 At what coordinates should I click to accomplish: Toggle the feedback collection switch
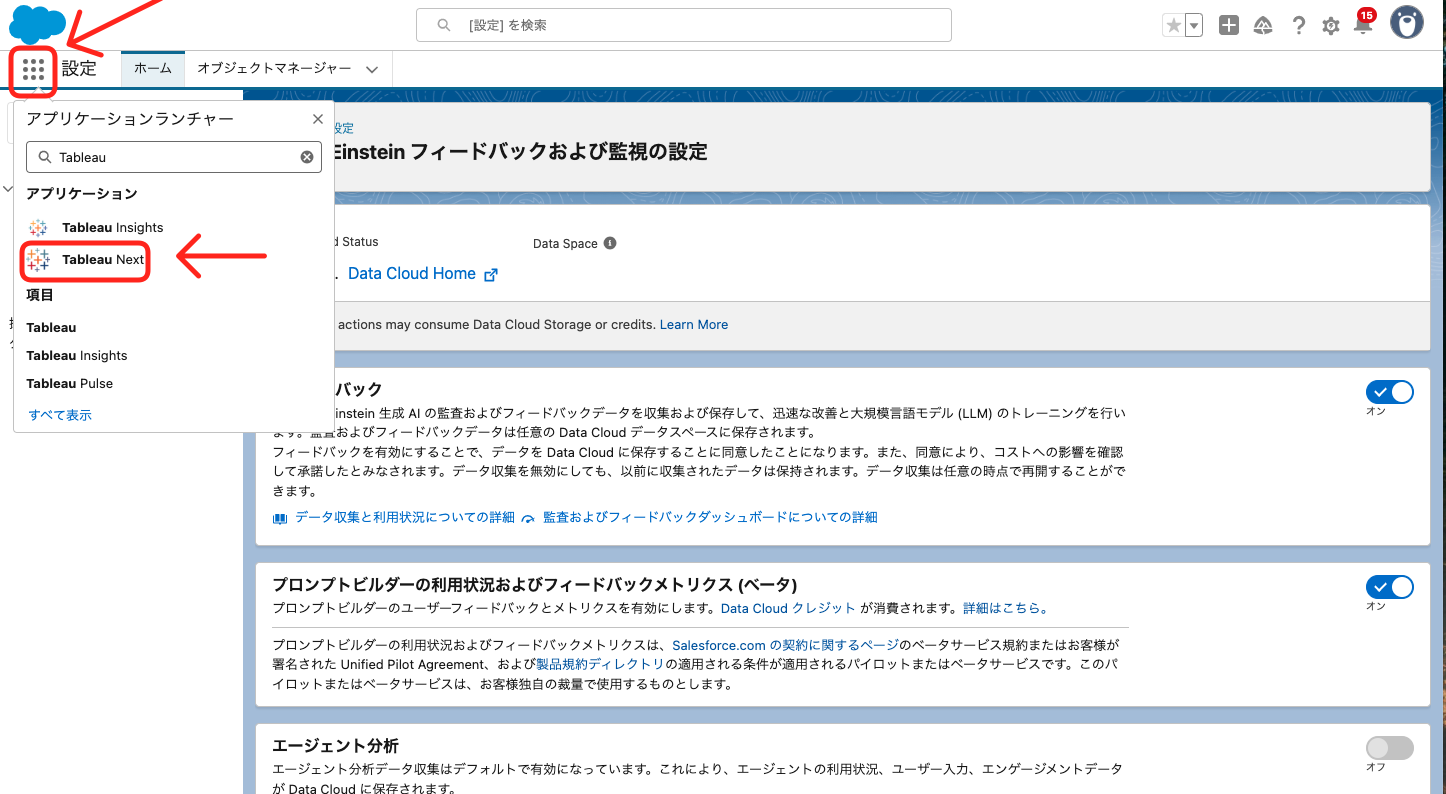[1390, 392]
